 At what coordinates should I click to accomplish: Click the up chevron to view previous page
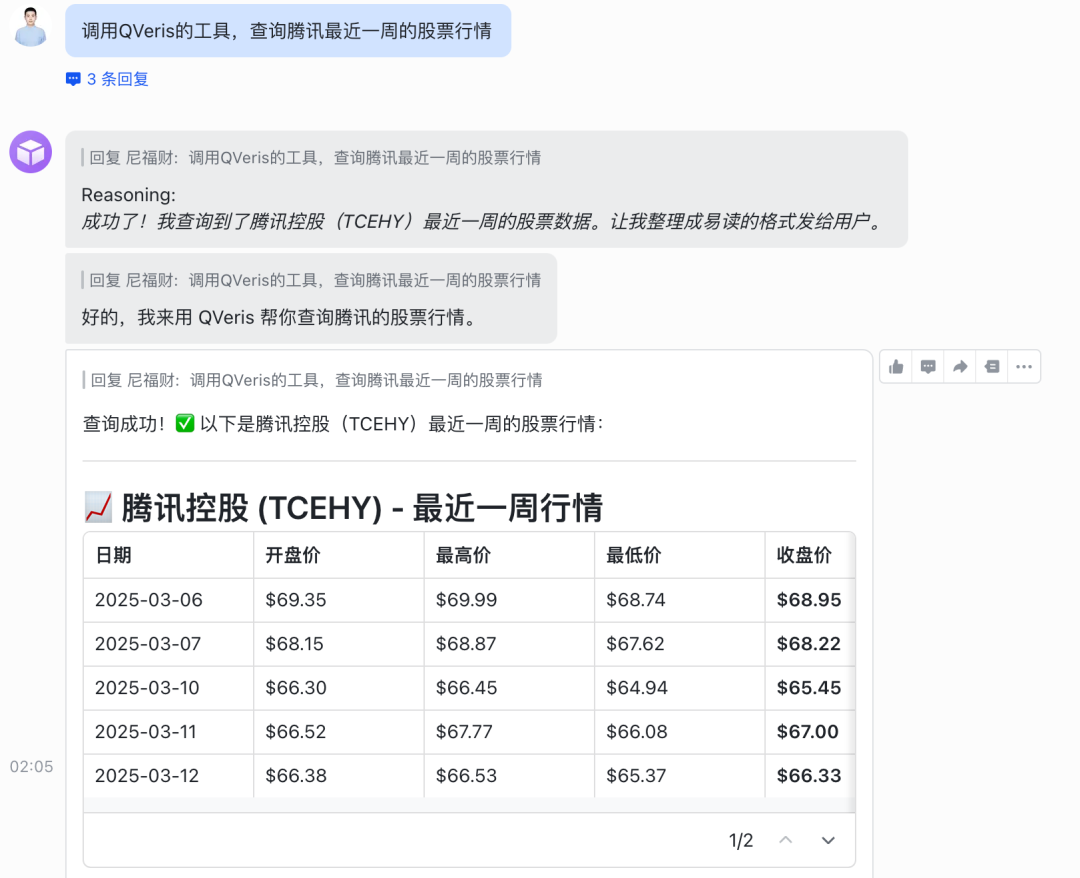[785, 840]
